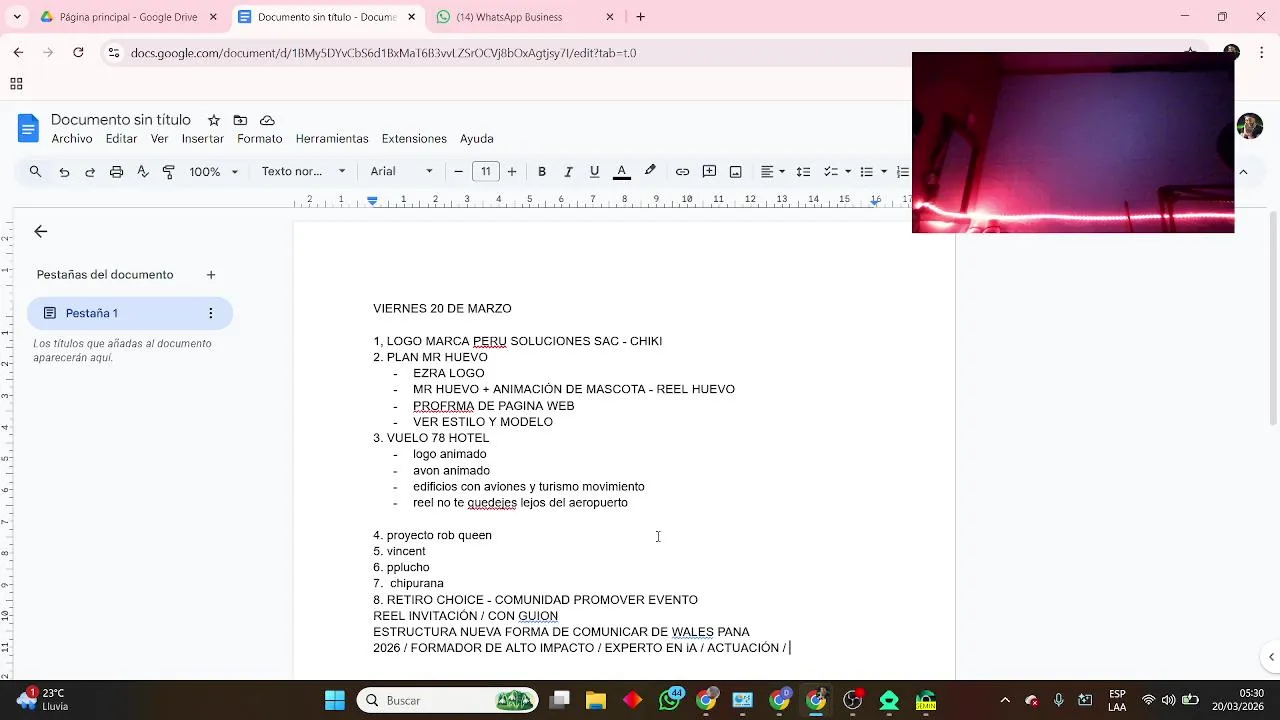
Task: Open the Ver menu
Action: pyautogui.click(x=160, y=139)
